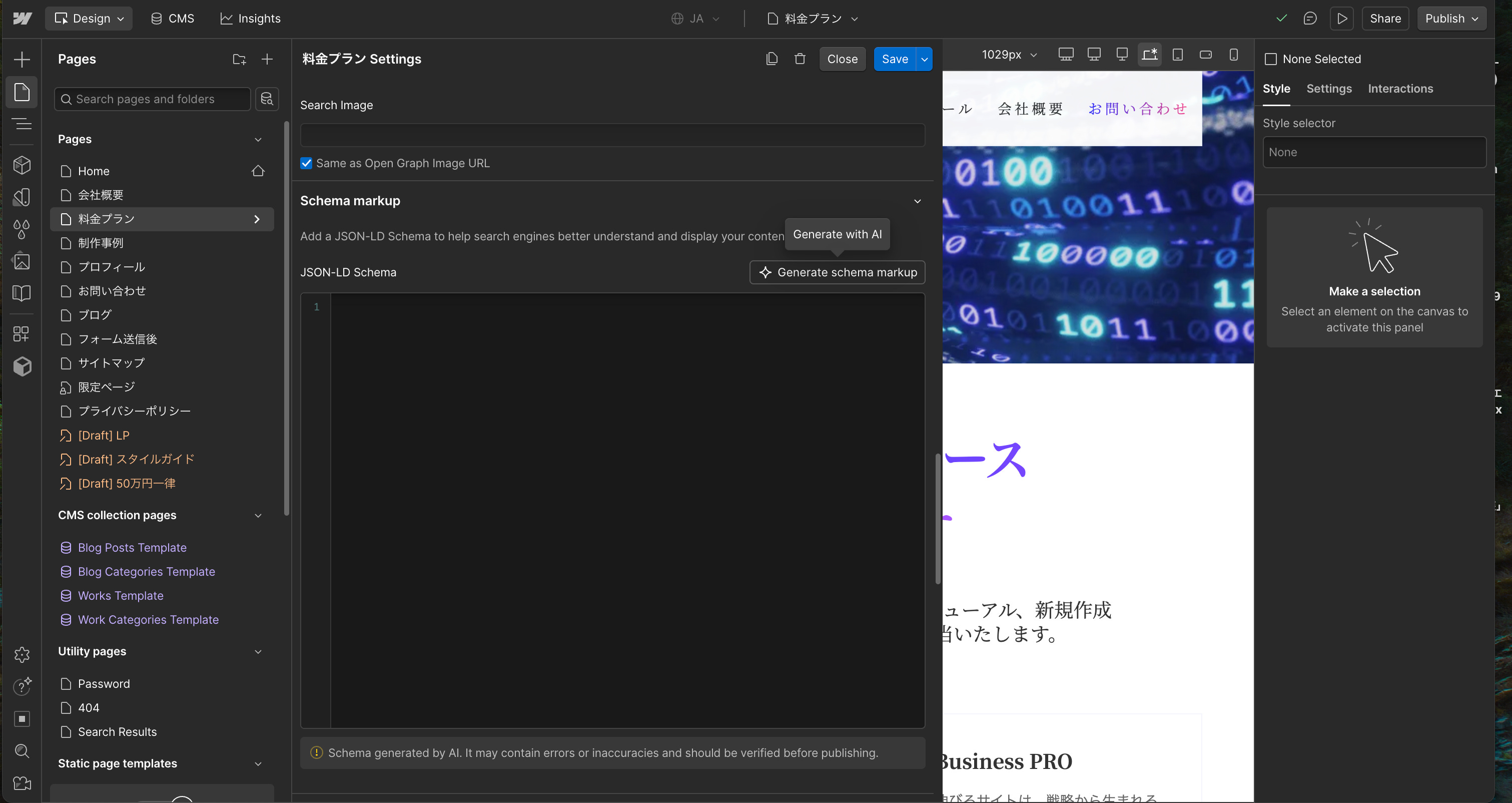The width and height of the screenshot is (1512, 803).
Task: Uncheck Same as Open Graph Image URL
Action: pos(306,163)
